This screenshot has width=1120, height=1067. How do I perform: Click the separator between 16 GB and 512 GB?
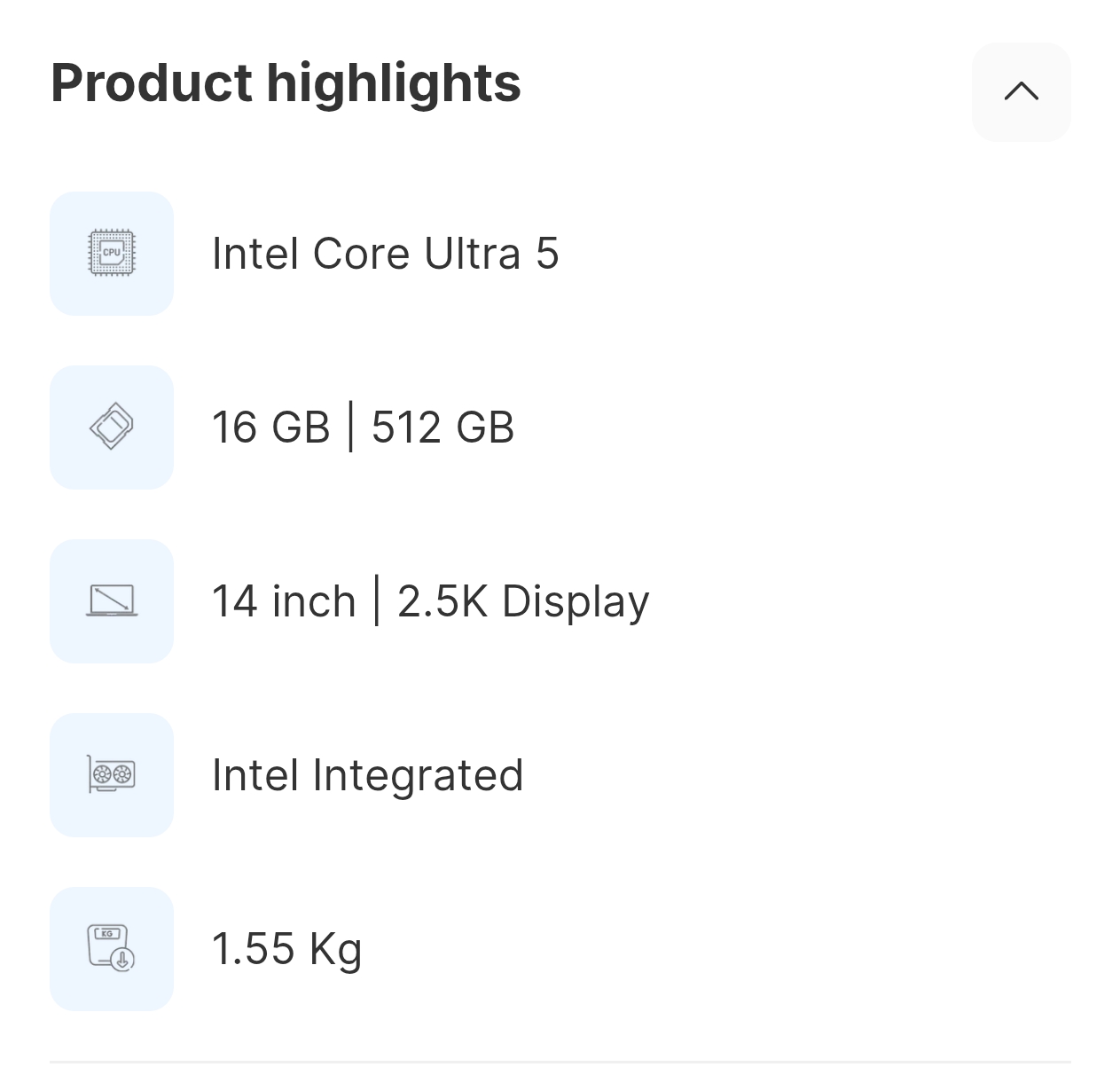pyautogui.click(x=351, y=427)
